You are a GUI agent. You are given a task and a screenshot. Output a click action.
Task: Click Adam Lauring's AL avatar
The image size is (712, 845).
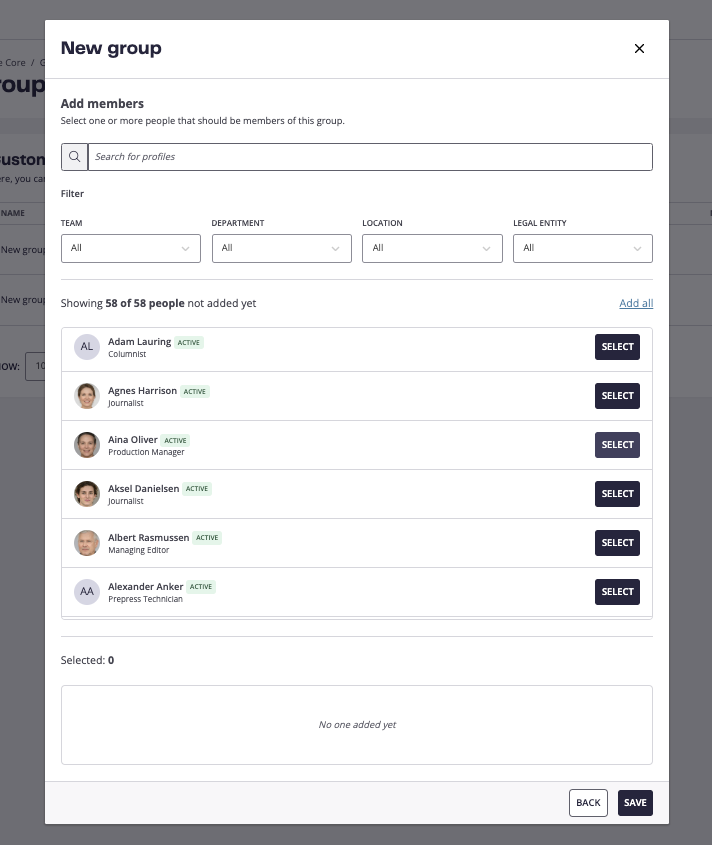[87, 347]
